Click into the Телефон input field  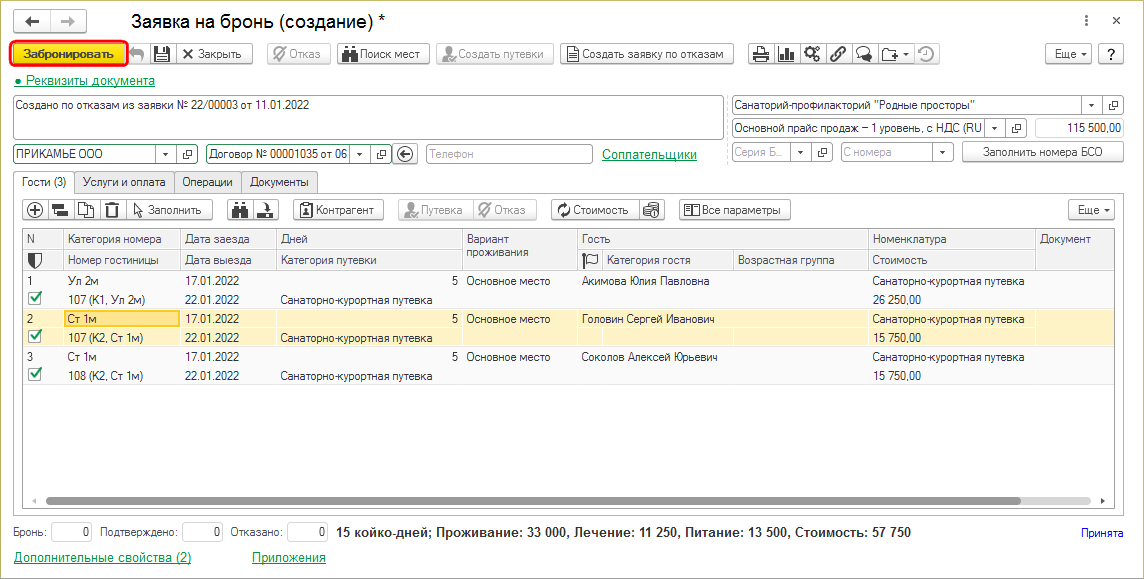(x=509, y=154)
